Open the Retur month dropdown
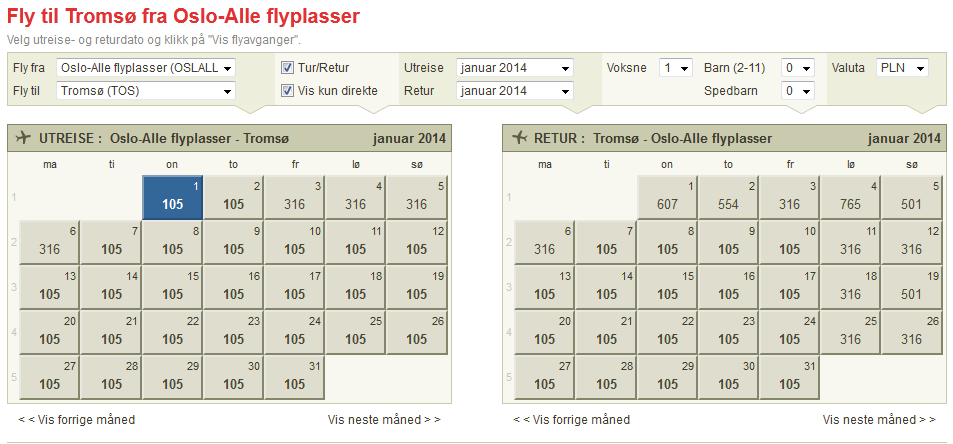 515,91
